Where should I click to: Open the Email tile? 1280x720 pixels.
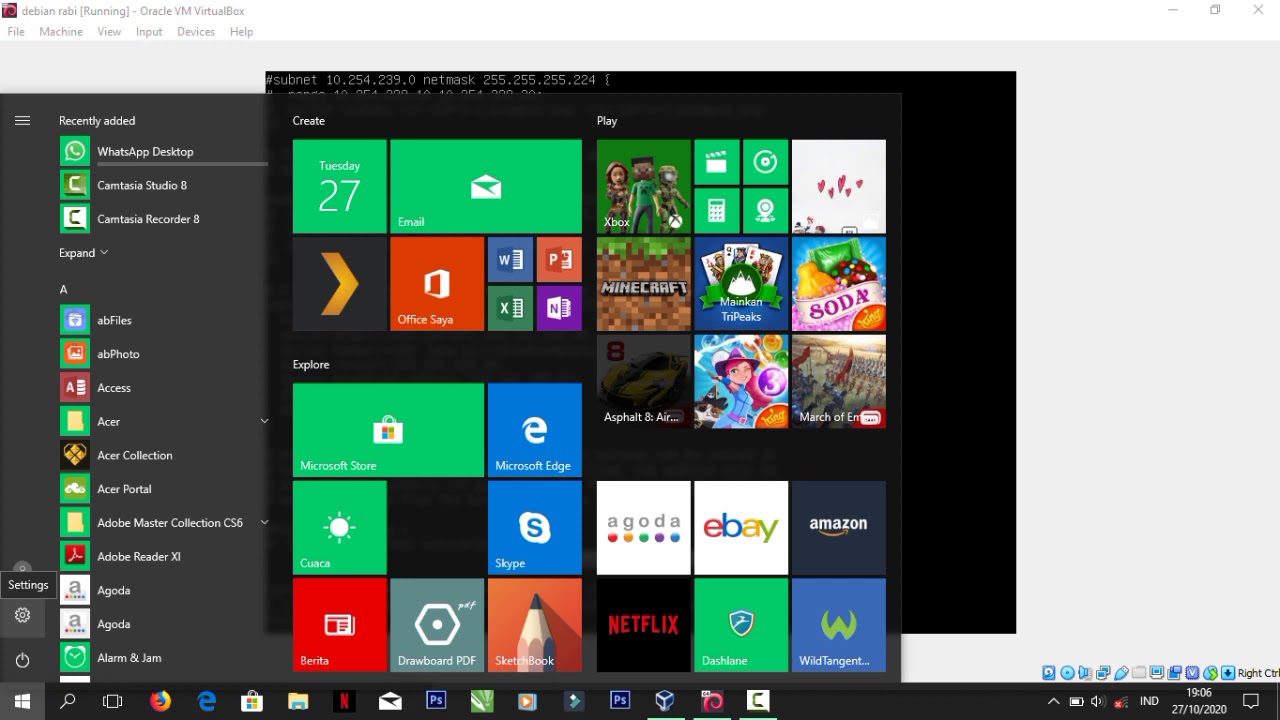click(x=485, y=187)
